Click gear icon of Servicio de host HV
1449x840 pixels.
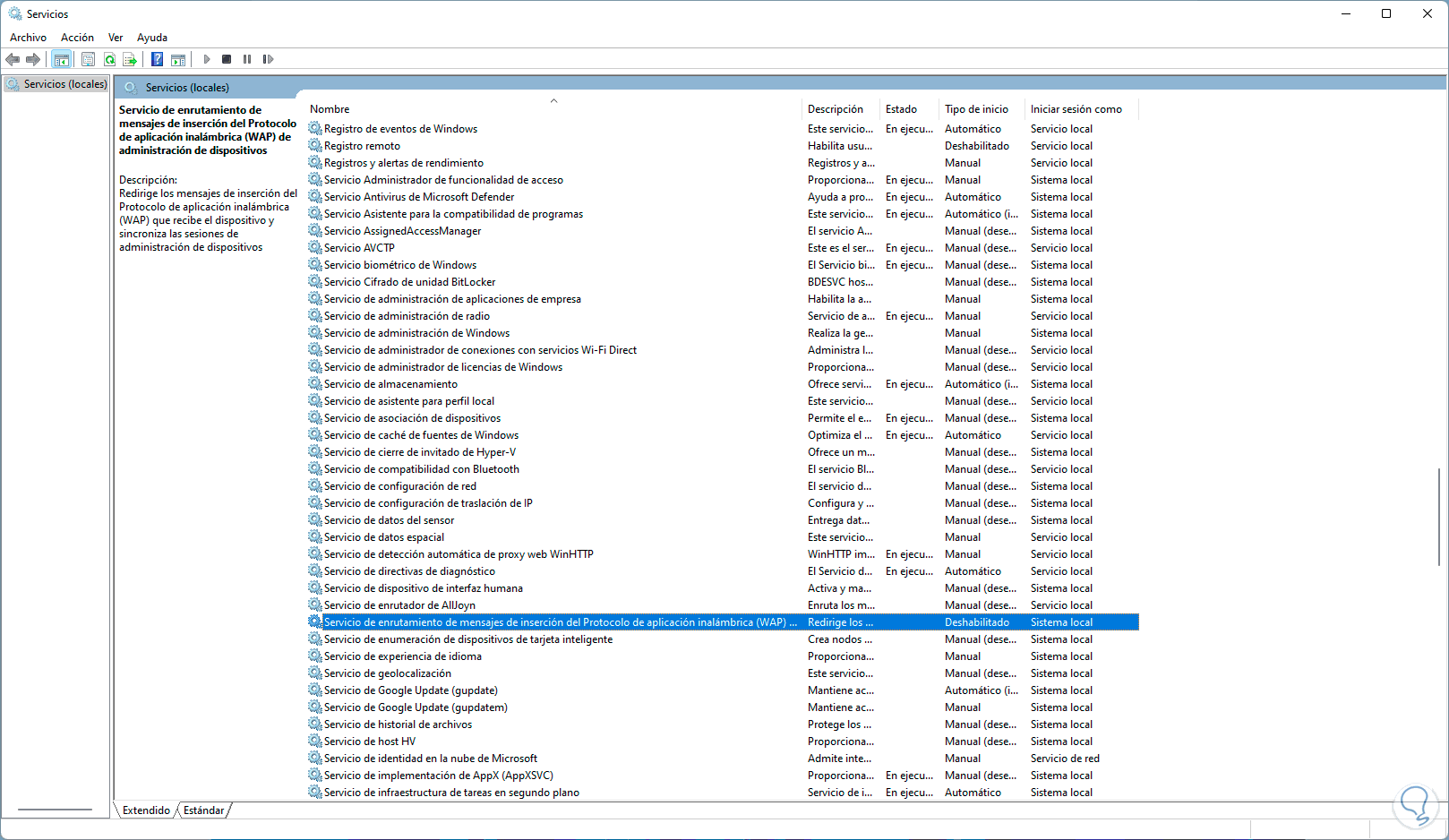315,741
